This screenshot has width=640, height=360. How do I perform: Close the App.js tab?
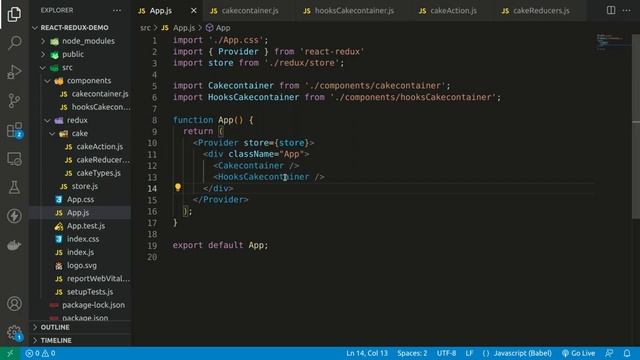pos(193,11)
